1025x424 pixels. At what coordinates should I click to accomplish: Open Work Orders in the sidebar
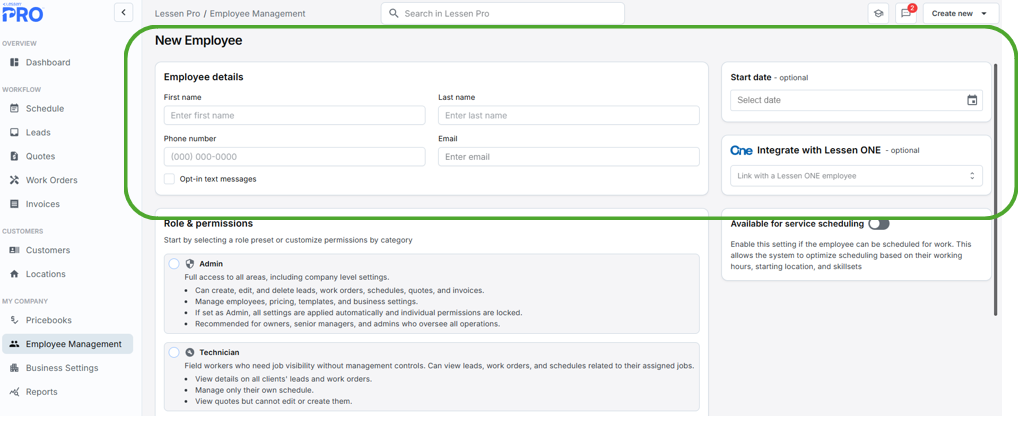coord(51,180)
